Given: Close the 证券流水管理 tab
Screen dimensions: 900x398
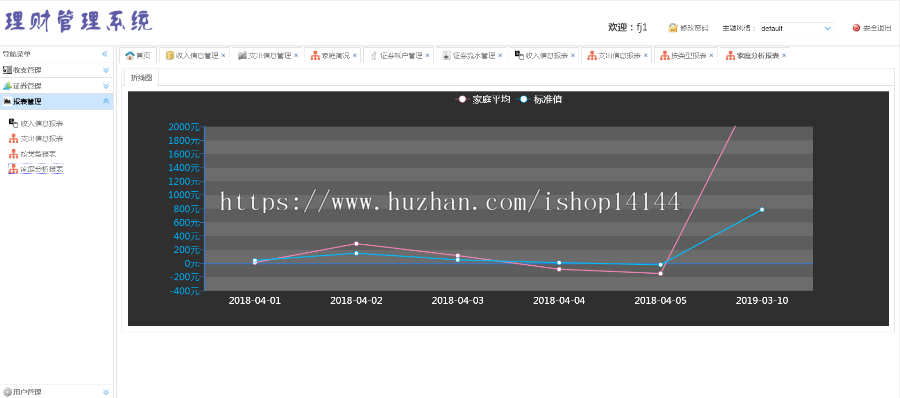Looking at the screenshot, I should coord(500,56).
